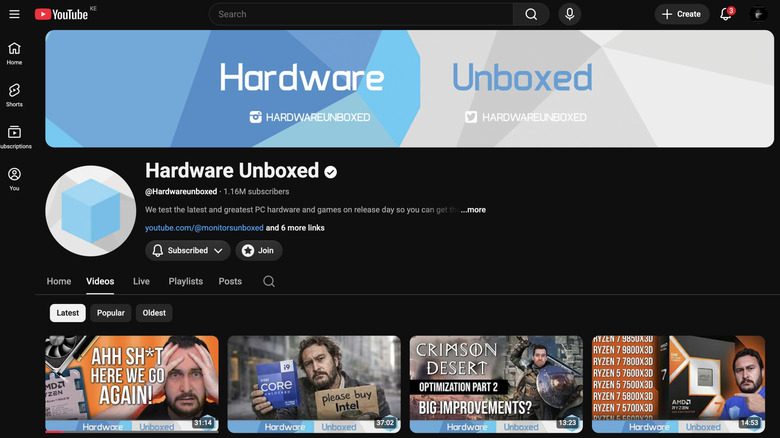Select the Popular sort chip
This screenshot has width=780, height=438.
click(110, 313)
